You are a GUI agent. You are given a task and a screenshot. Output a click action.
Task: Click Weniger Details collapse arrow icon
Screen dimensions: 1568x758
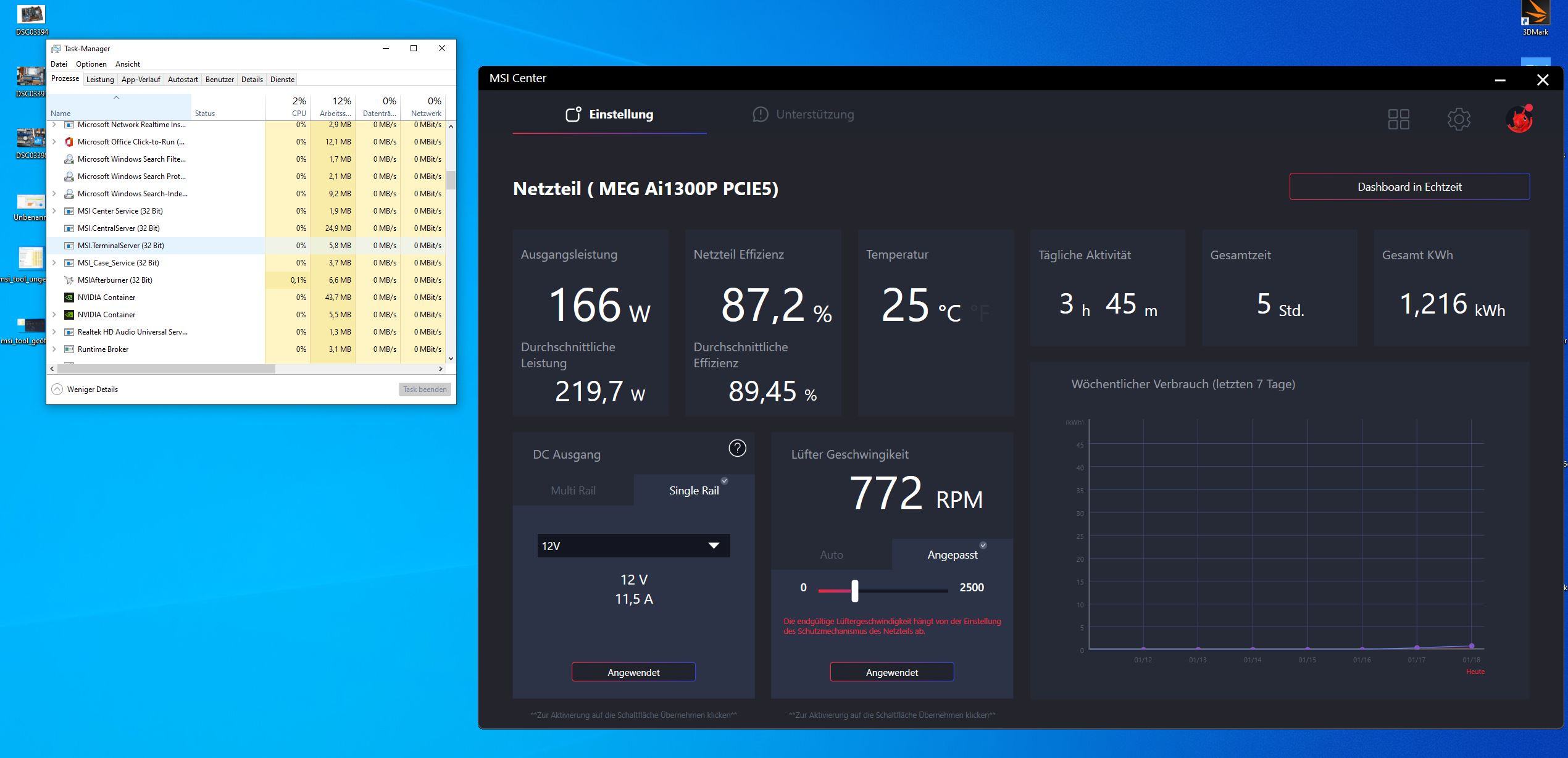click(x=57, y=389)
